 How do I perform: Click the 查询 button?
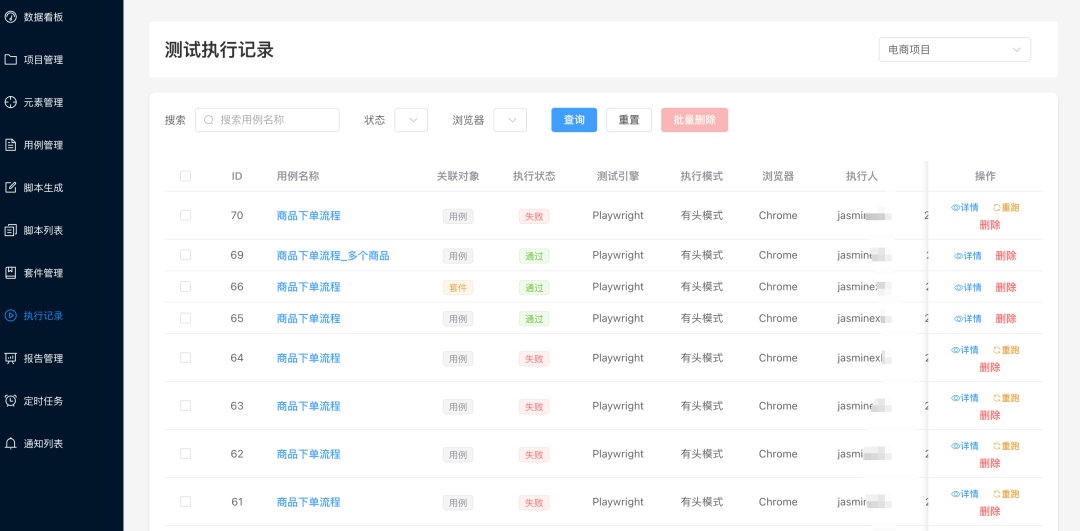click(574, 120)
